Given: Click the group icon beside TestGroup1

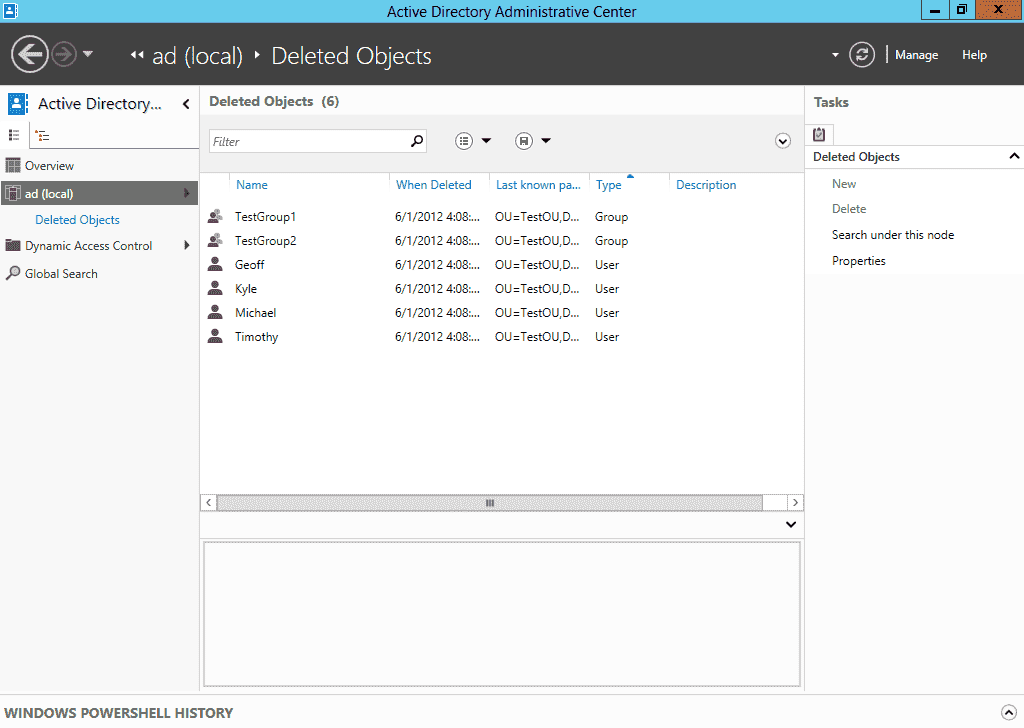Looking at the screenshot, I should [x=214, y=216].
